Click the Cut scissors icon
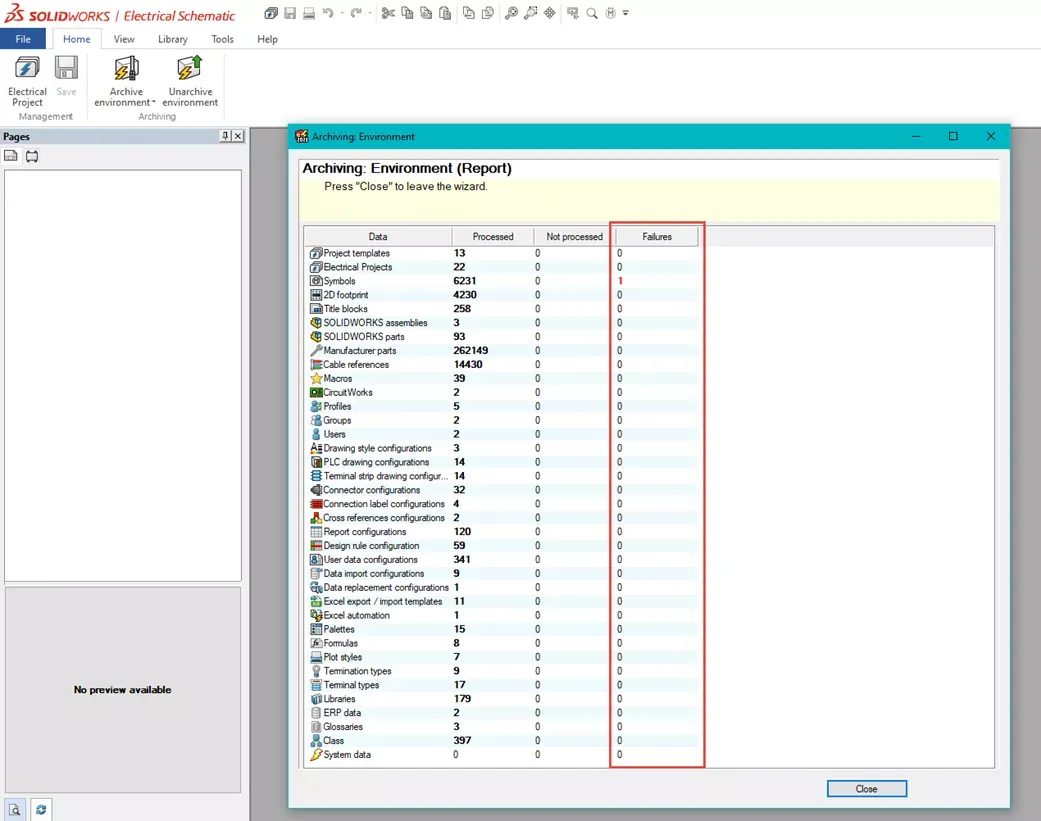 coord(388,13)
